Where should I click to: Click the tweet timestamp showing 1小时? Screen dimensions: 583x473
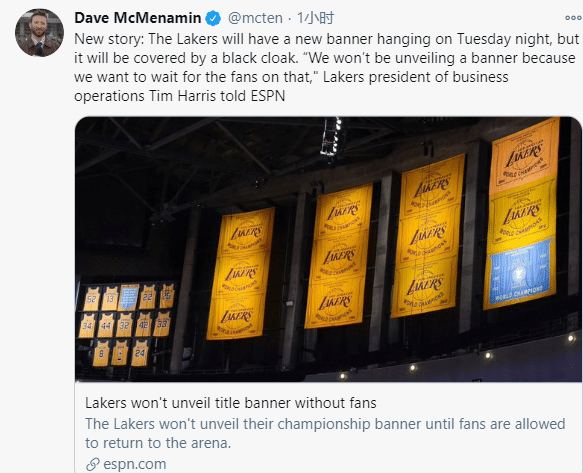click(x=316, y=18)
